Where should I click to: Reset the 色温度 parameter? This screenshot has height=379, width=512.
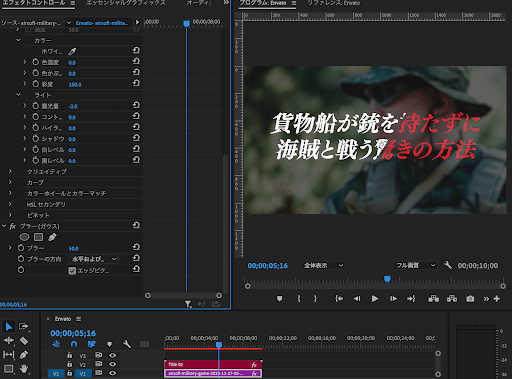[x=136, y=61]
